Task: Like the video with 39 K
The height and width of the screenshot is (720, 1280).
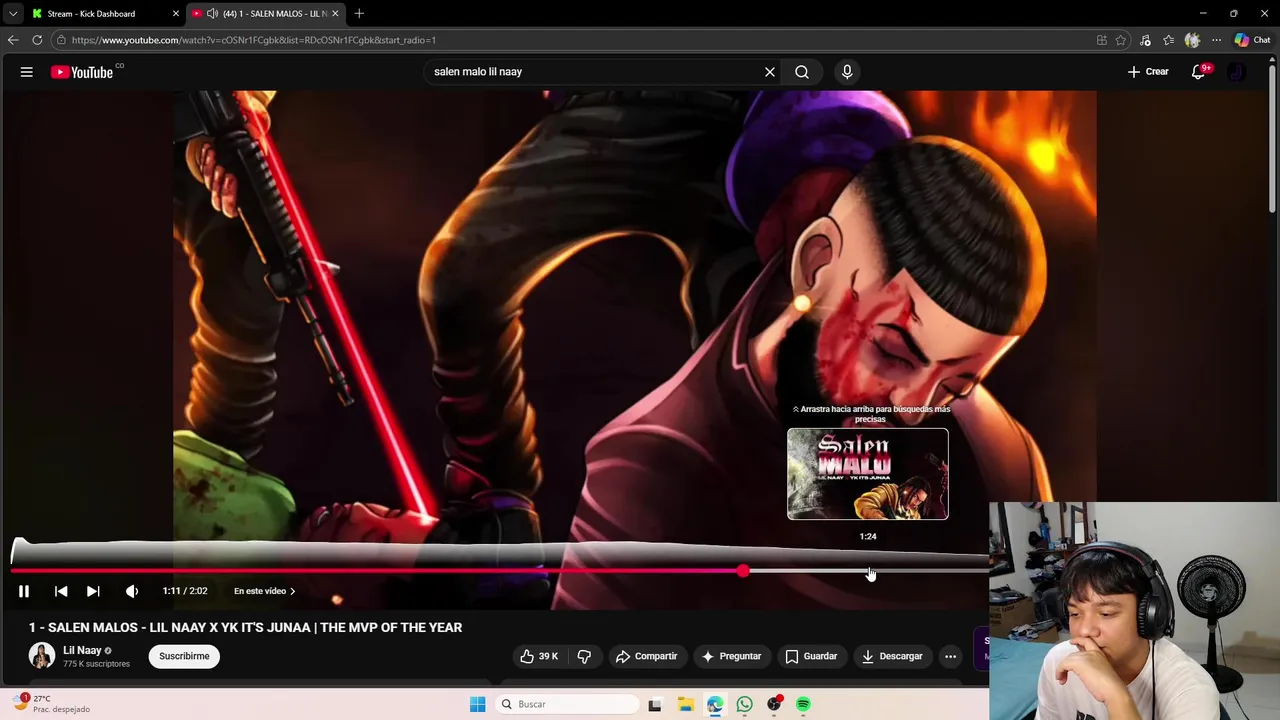Action: [x=539, y=656]
